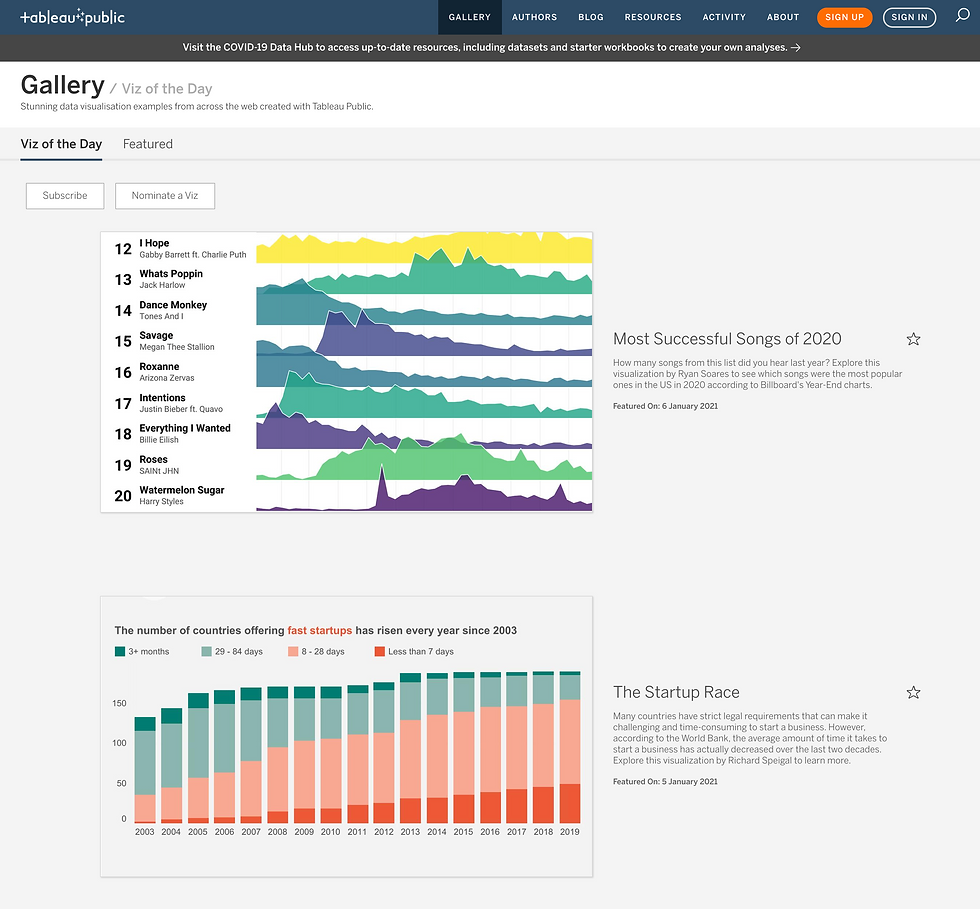The image size is (980, 909).
Task: Open Resources in top navigation
Action: (652, 17)
